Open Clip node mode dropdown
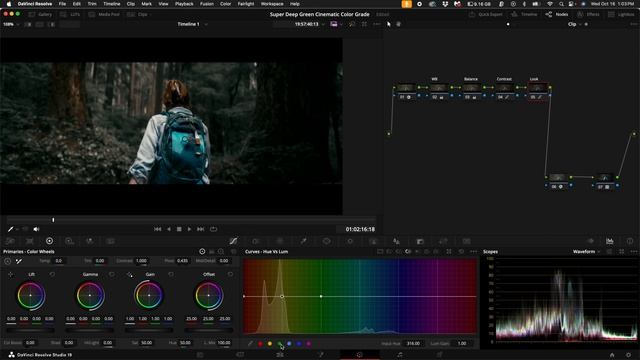This screenshot has height=360, width=640. tap(574, 24)
